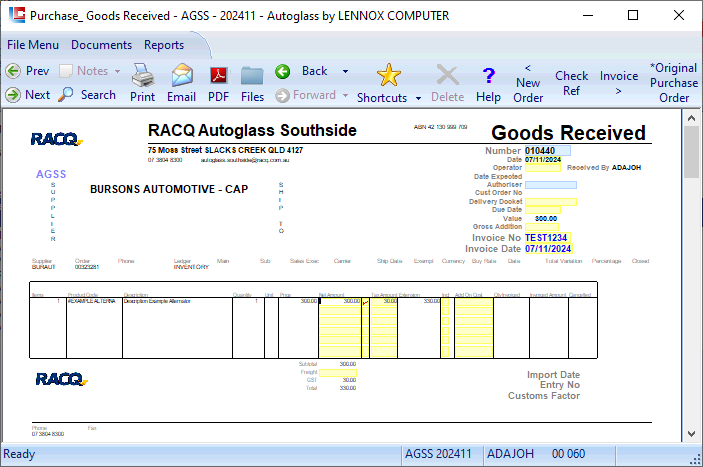Click the Delivery Docket input field
703x467 pixels.
[x=551, y=202]
